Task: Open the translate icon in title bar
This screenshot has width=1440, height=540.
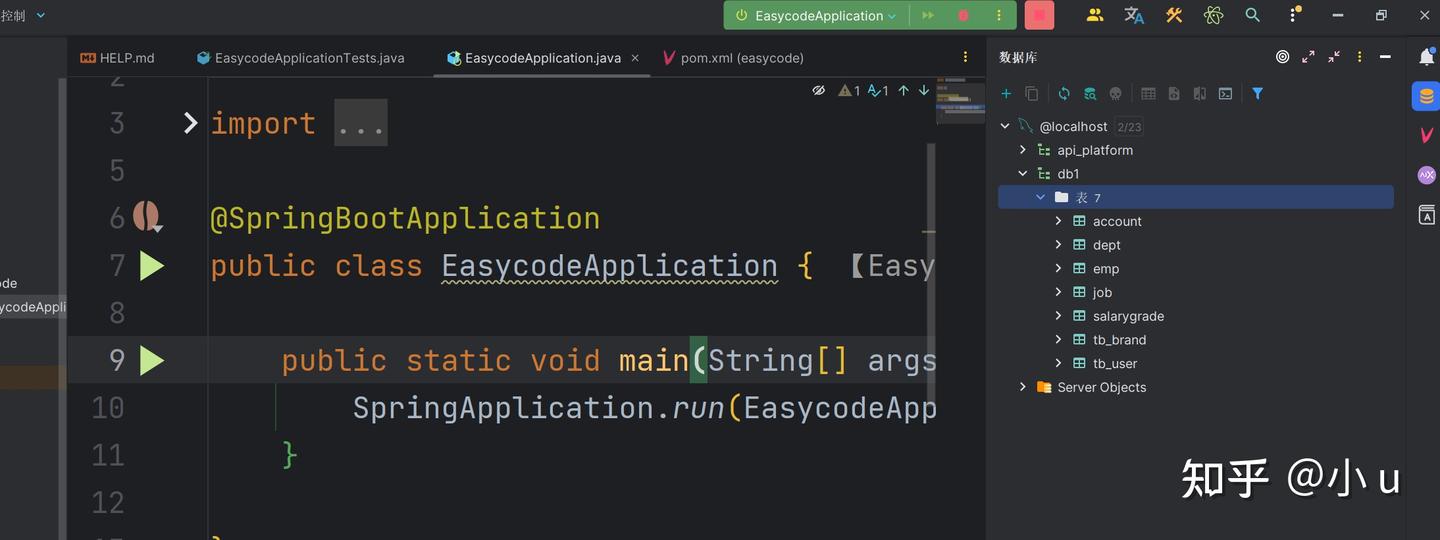Action: tap(1134, 15)
